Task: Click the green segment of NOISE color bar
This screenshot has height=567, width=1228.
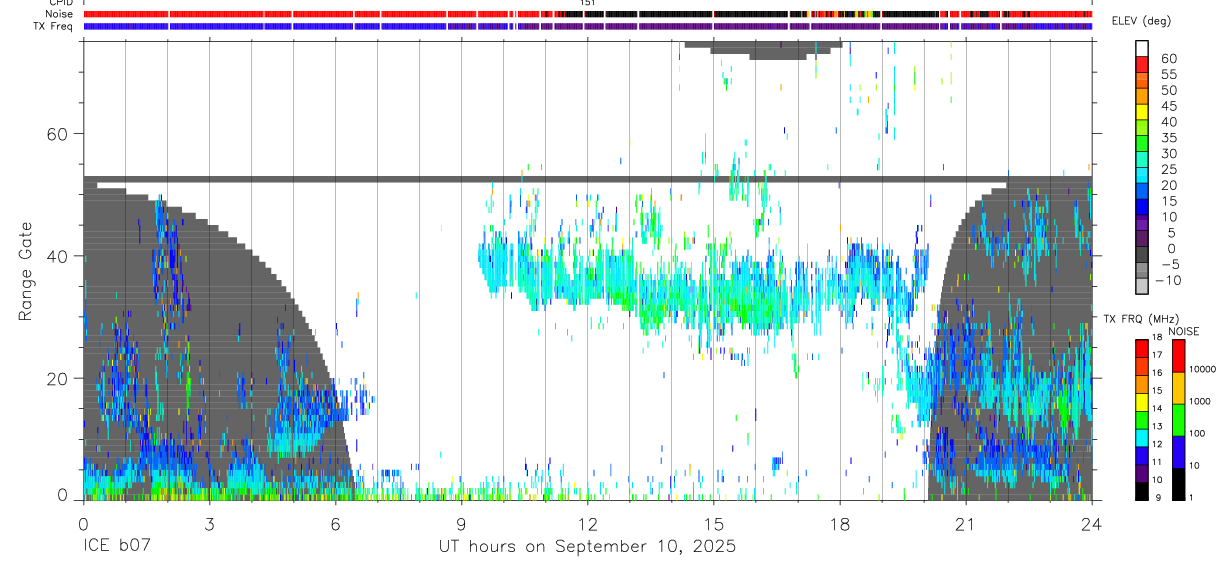Action: pyautogui.click(x=1179, y=420)
